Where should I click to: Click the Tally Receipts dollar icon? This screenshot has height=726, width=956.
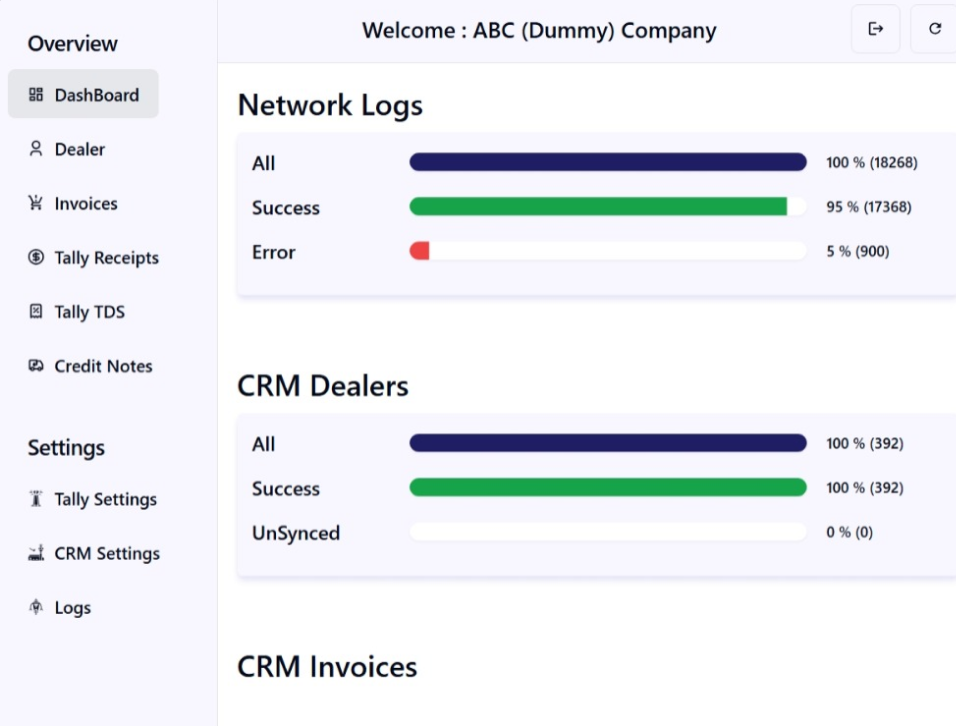[36, 257]
